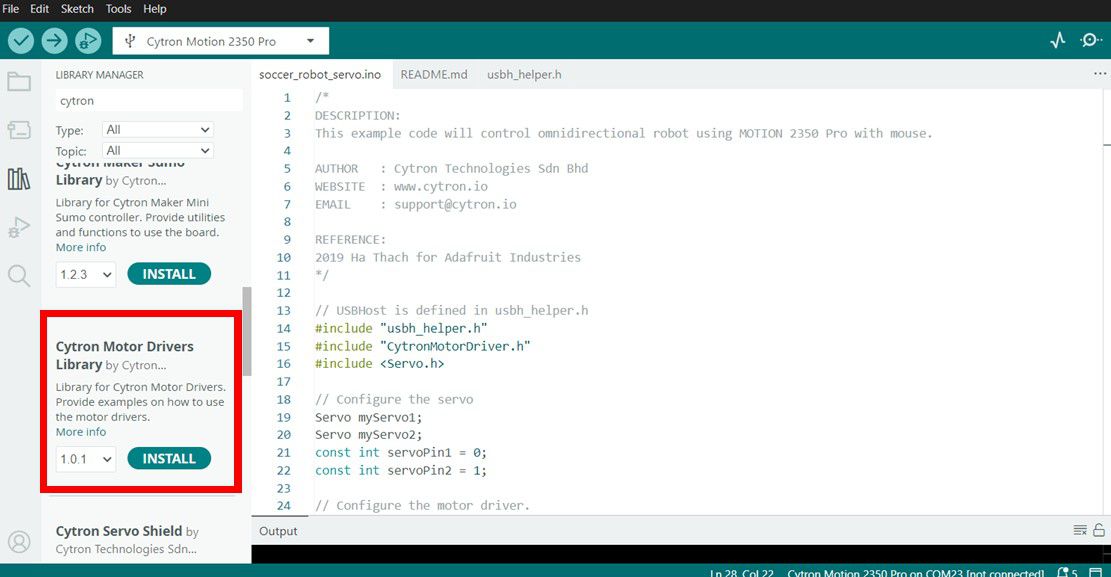Open the Sketchbook folder icon in sidebar
Screen dimensions: 1111x577
19,82
